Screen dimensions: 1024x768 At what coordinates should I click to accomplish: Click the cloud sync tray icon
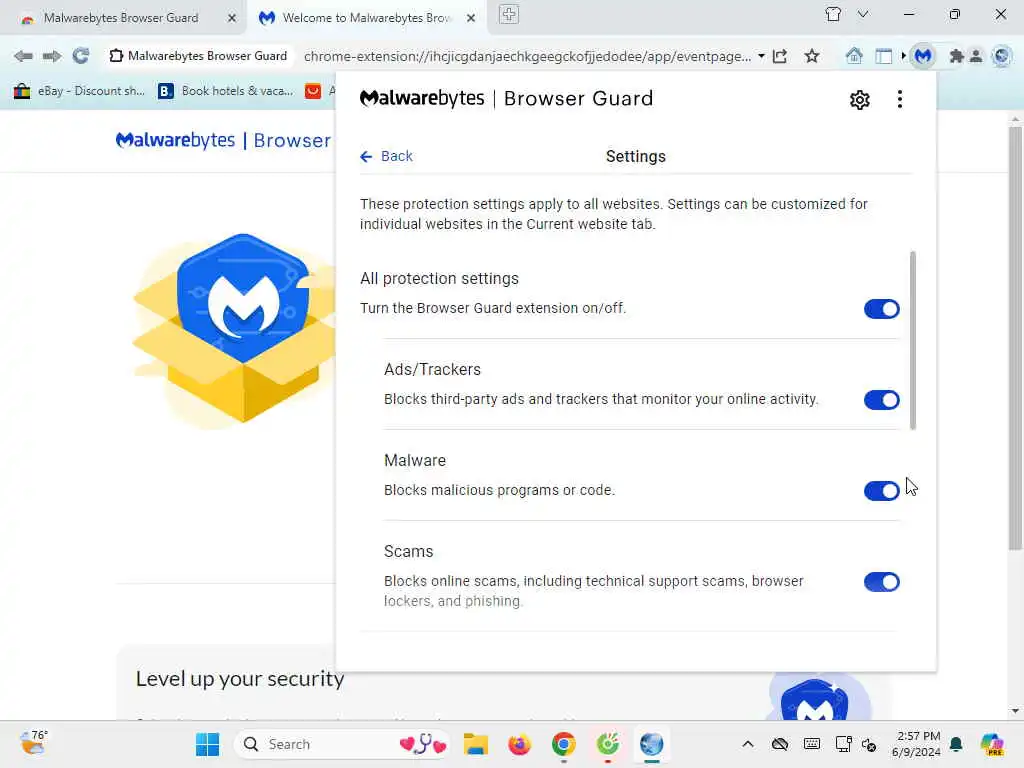(x=780, y=744)
